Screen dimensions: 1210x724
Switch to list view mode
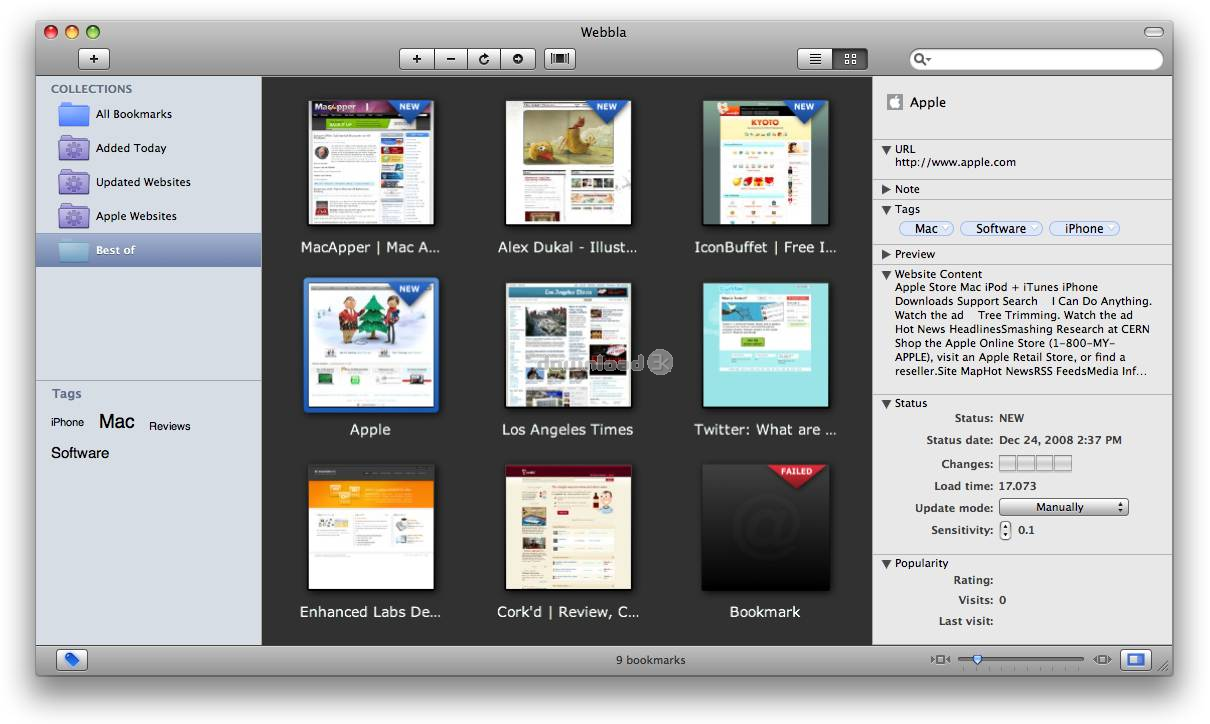815,59
